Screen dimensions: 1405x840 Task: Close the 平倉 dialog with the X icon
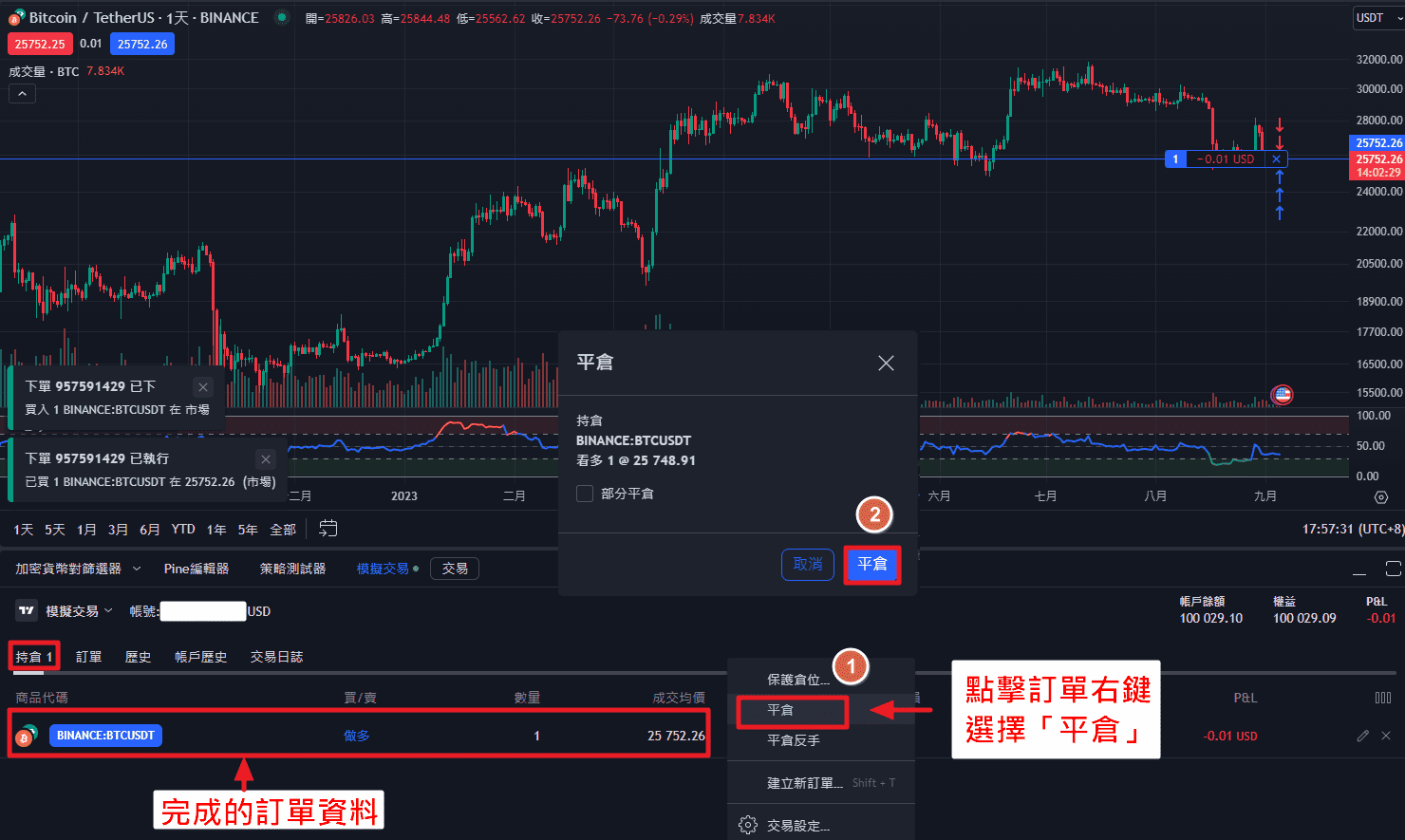pyautogui.click(x=886, y=363)
